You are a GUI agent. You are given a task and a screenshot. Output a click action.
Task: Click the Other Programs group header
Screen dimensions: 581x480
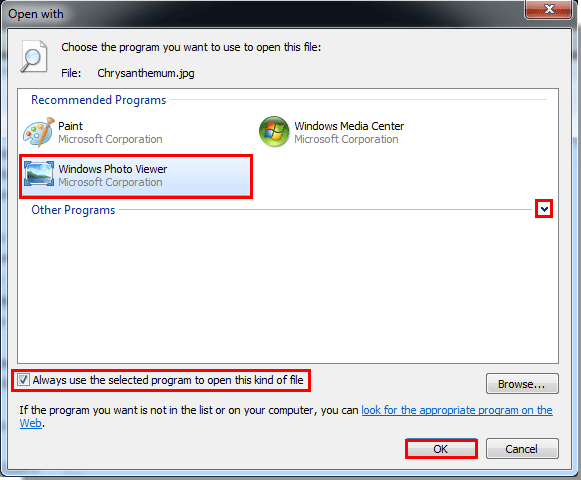73,210
